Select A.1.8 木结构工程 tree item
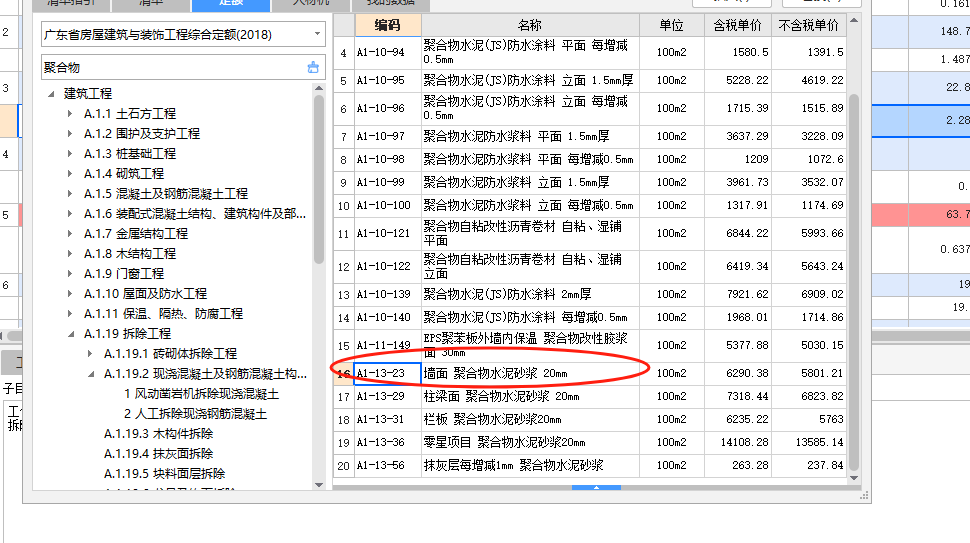Screen dimensions: 970x543 click(130, 254)
